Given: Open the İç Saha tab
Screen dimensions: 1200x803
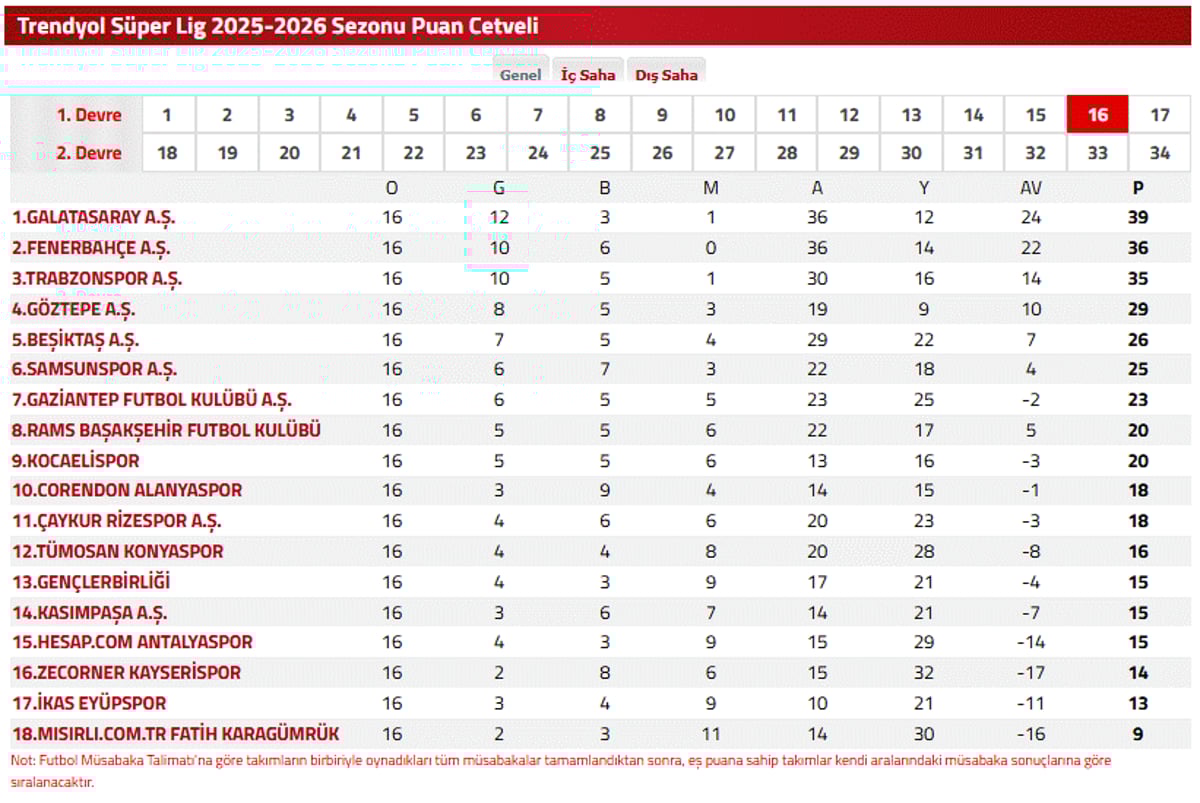Looking at the screenshot, I should [x=587, y=75].
